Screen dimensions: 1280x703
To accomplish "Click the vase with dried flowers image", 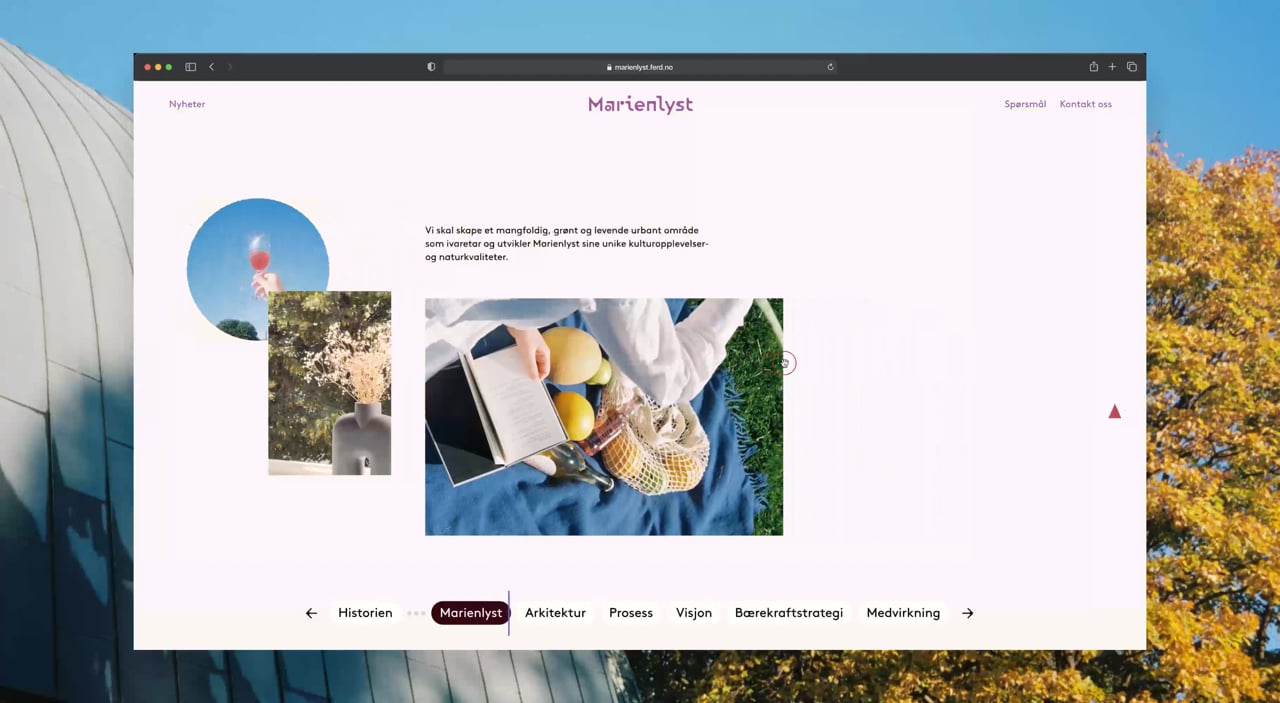I will (x=330, y=383).
